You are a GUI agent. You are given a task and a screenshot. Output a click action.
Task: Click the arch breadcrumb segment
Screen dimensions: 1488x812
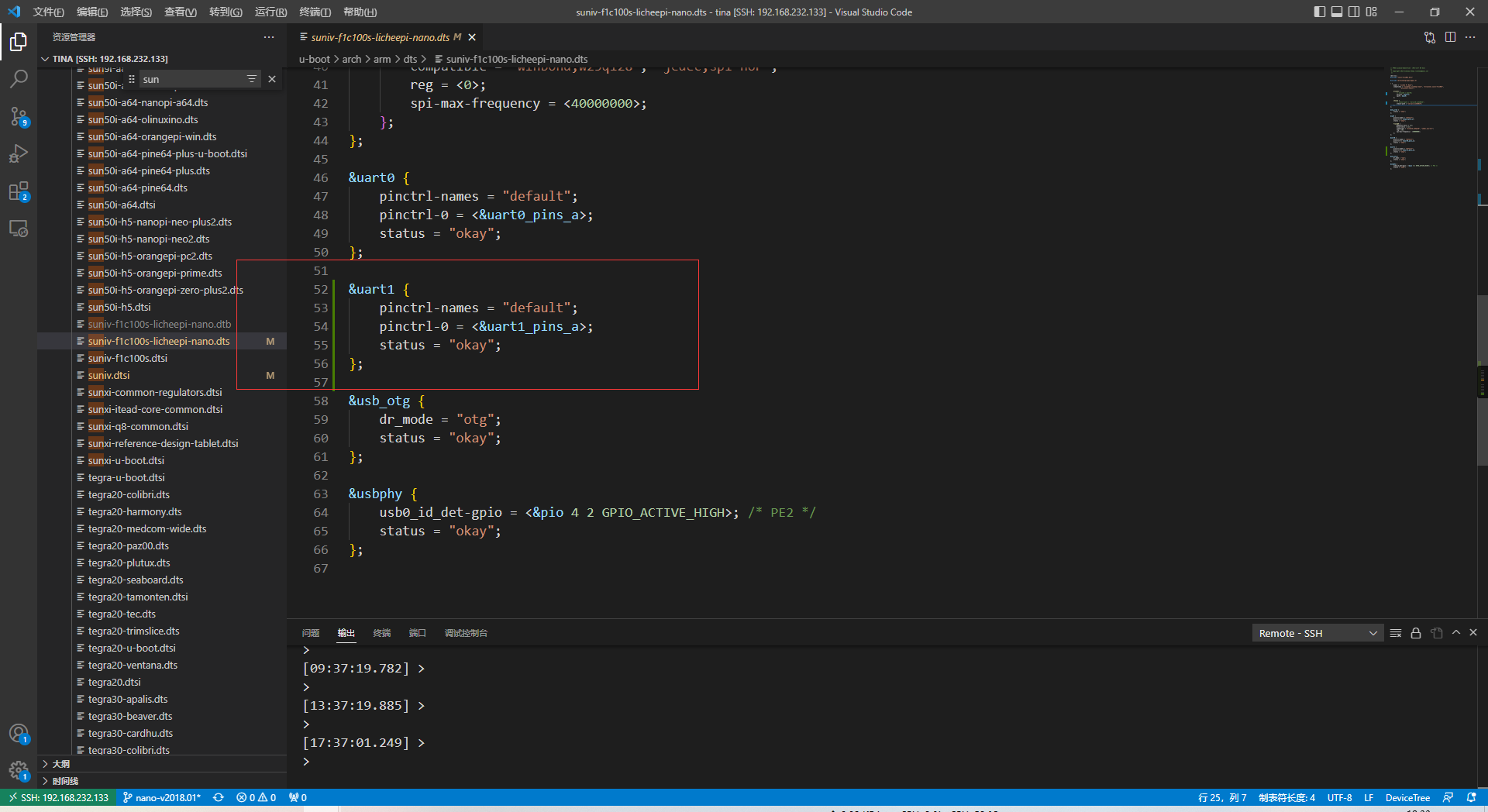(352, 59)
